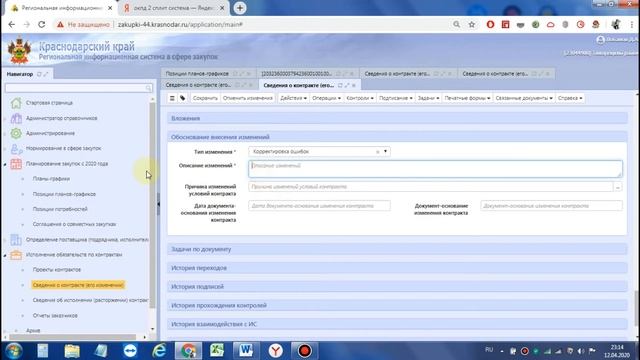
Task: Expand the Вложения section
Action: click(x=397, y=118)
